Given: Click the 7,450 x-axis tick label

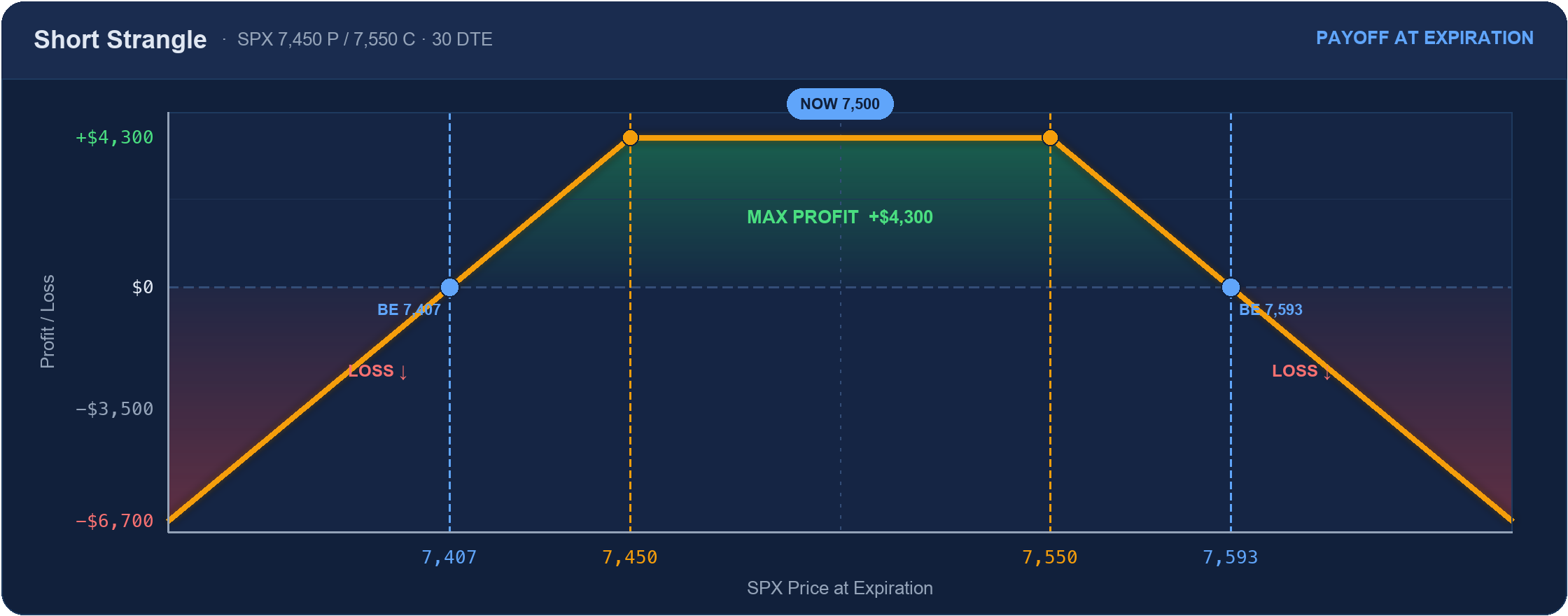Looking at the screenshot, I should [630, 557].
